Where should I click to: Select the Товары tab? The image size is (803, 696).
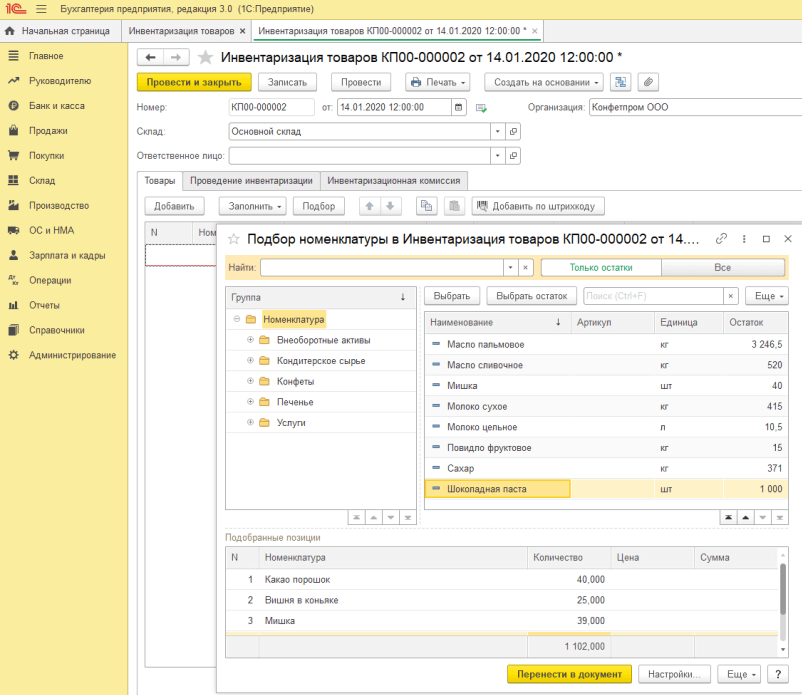160,180
